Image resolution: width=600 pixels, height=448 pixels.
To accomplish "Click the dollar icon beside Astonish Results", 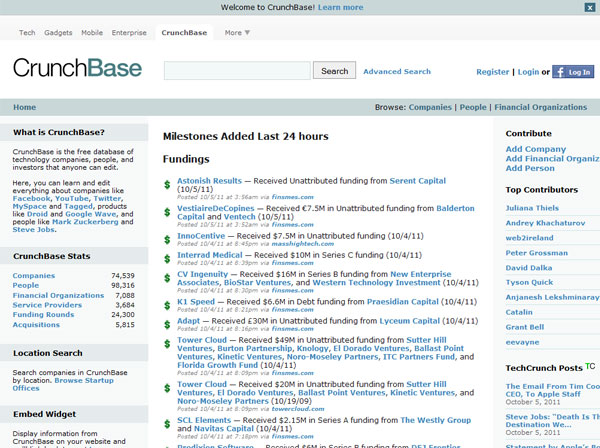I will pyautogui.click(x=167, y=185).
